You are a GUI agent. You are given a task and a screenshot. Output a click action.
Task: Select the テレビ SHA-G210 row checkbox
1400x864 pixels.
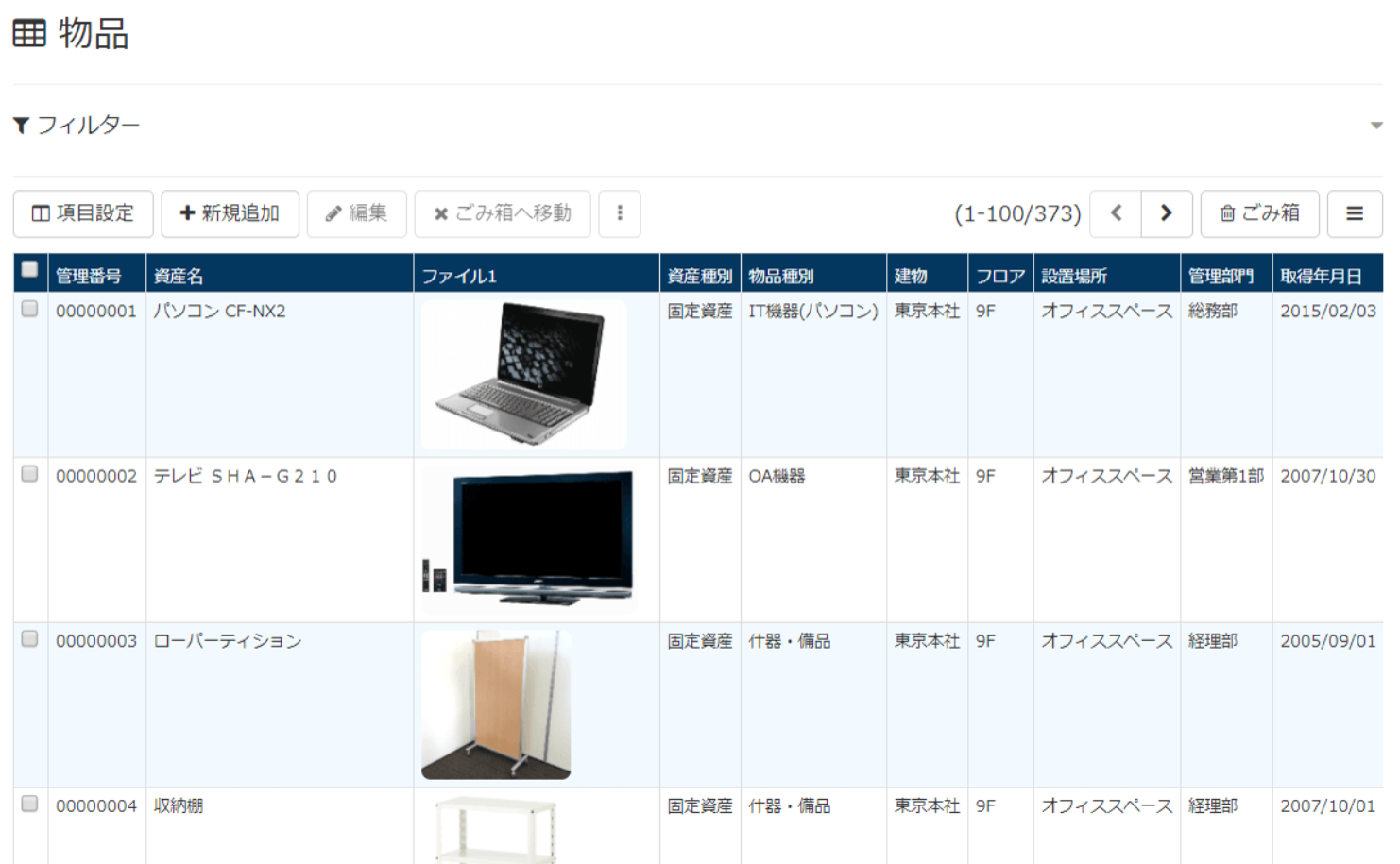coord(30,474)
